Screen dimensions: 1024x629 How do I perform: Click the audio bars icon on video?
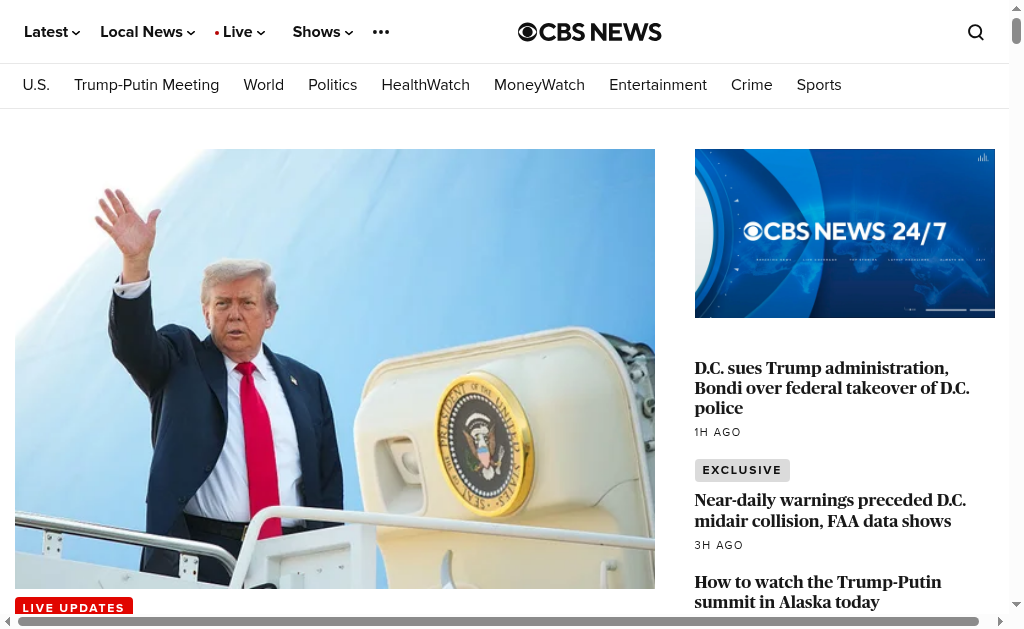click(983, 157)
